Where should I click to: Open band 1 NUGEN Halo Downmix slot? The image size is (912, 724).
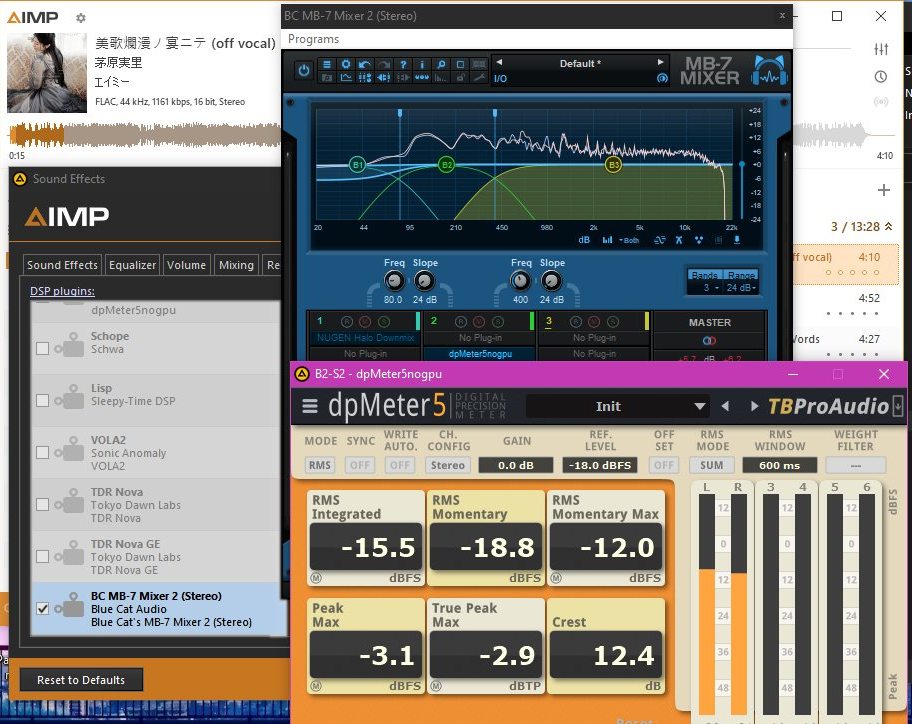pyautogui.click(x=365, y=338)
